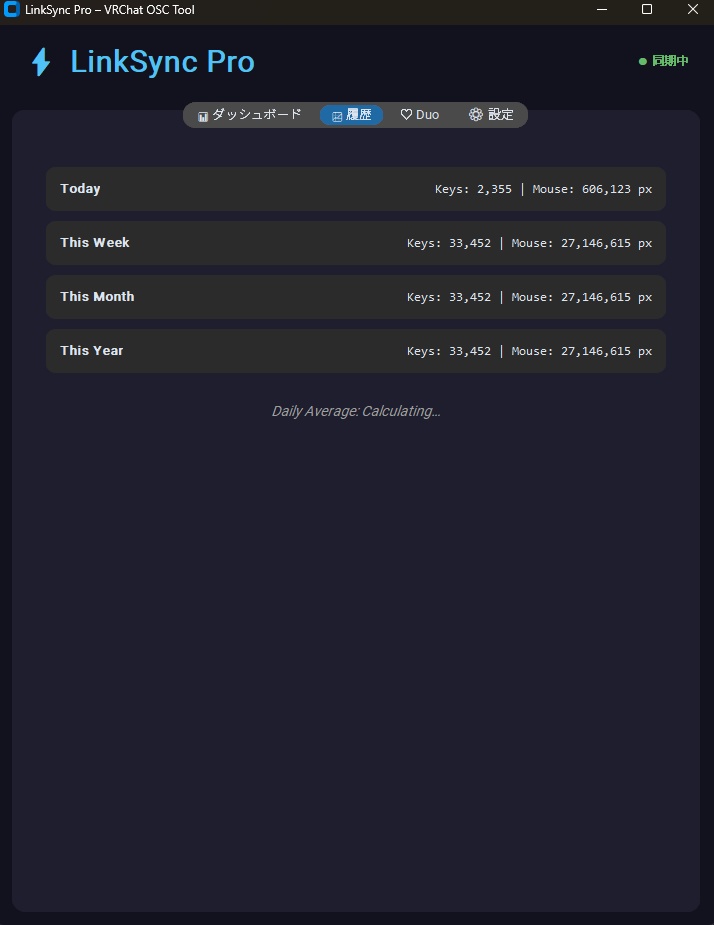This screenshot has height=925, width=714.
Task: Click the This Month statistics card
Action: coord(355,297)
